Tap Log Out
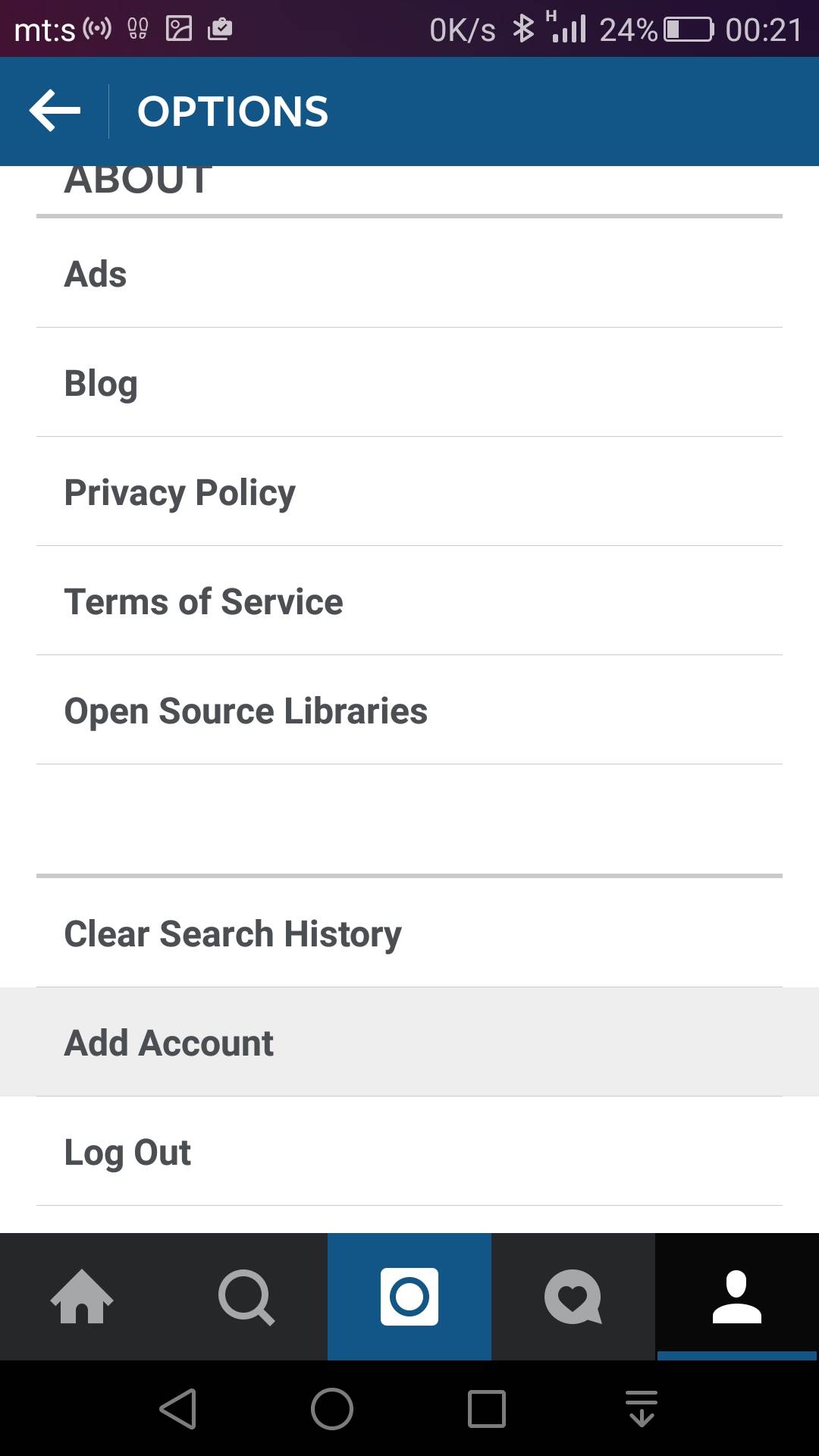 [409, 1152]
